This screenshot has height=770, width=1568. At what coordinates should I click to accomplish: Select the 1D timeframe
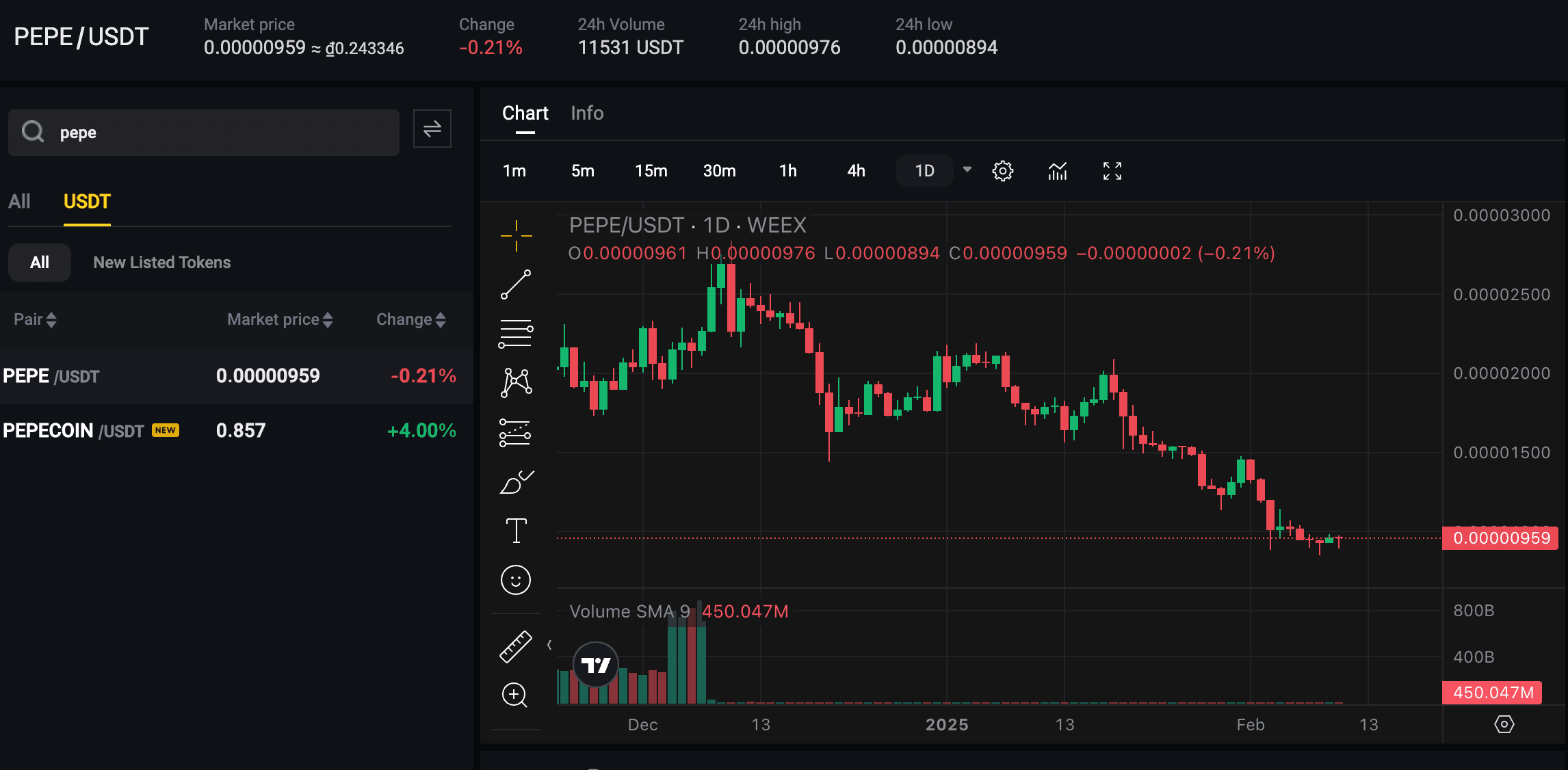click(x=925, y=171)
